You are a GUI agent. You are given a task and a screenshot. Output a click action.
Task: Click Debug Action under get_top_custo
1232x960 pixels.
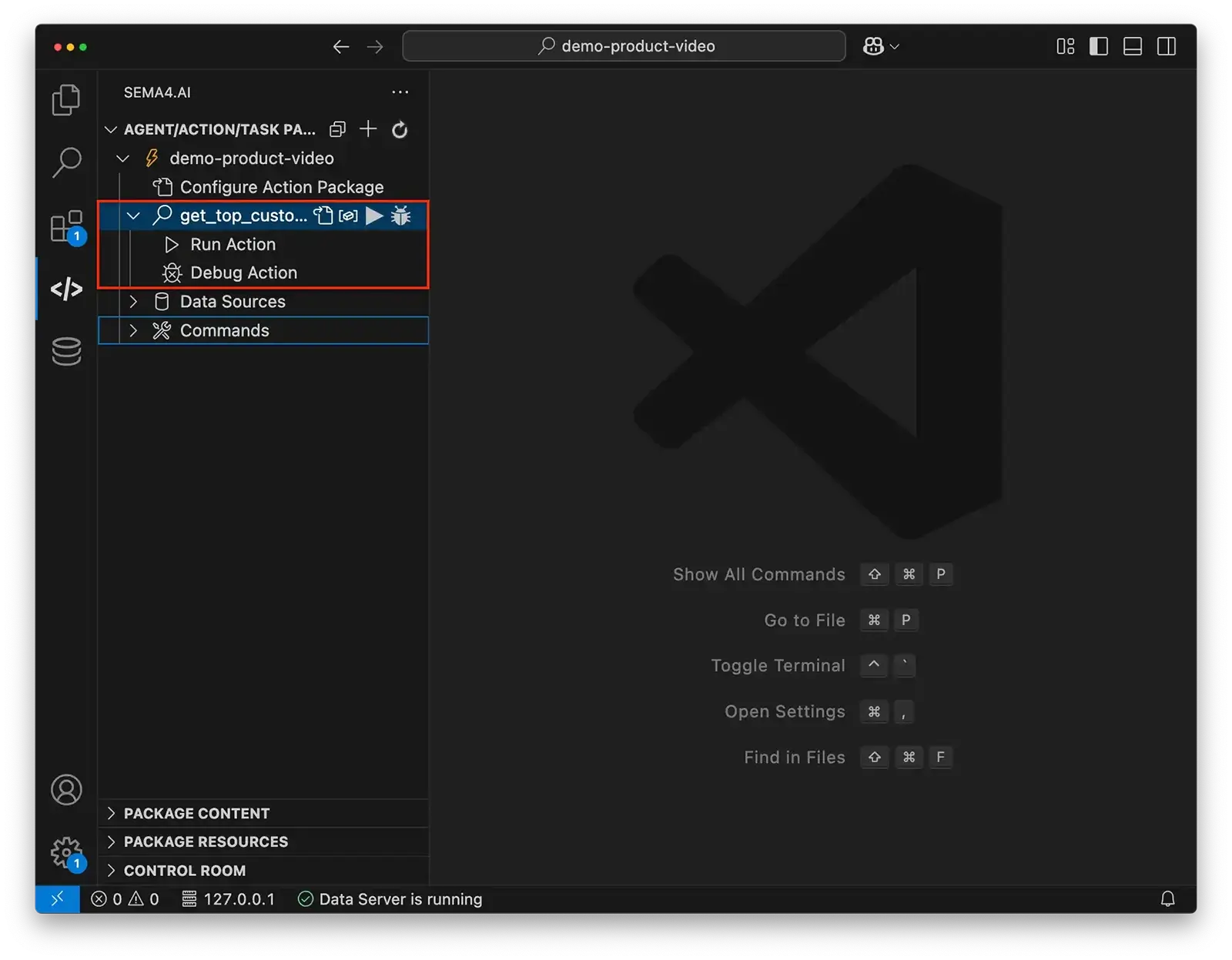243,273
